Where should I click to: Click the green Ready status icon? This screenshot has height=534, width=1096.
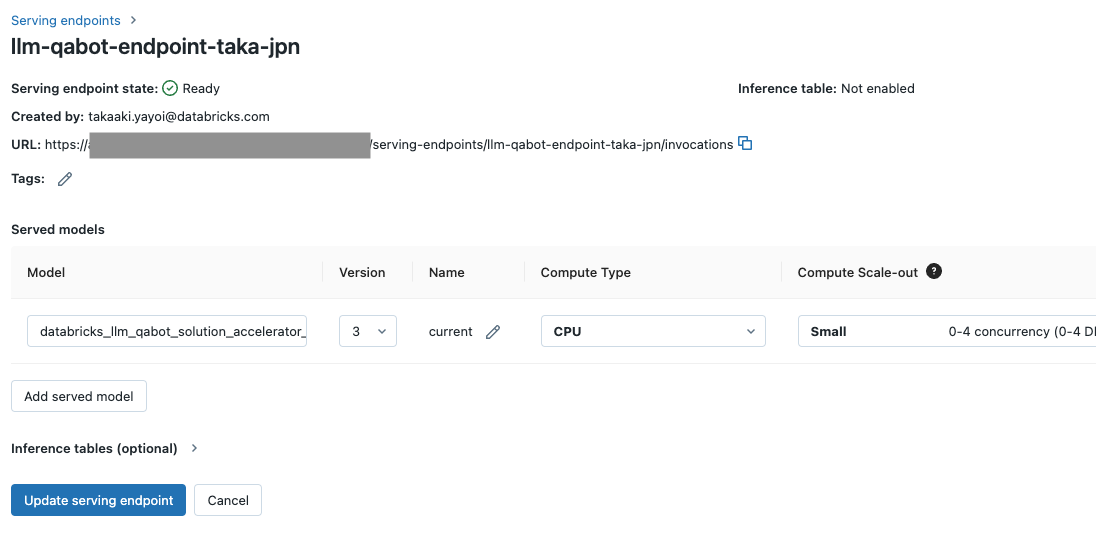(170, 88)
